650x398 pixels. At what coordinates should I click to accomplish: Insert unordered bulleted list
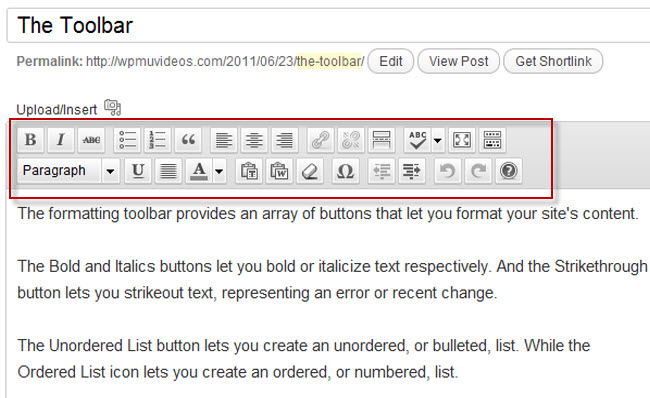tap(127, 140)
